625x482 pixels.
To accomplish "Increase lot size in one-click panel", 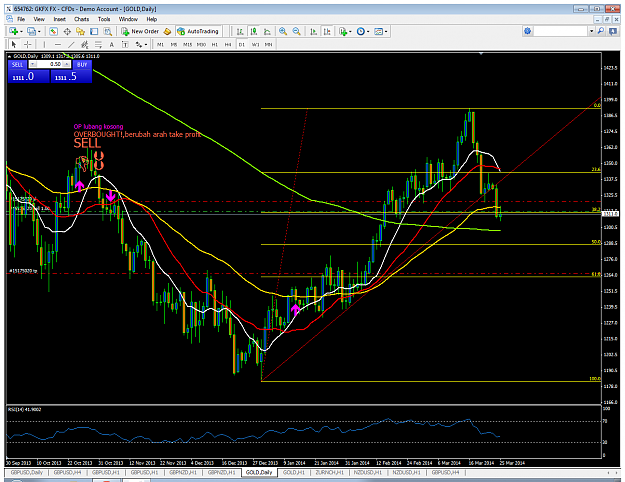I will click(x=67, y=64).
